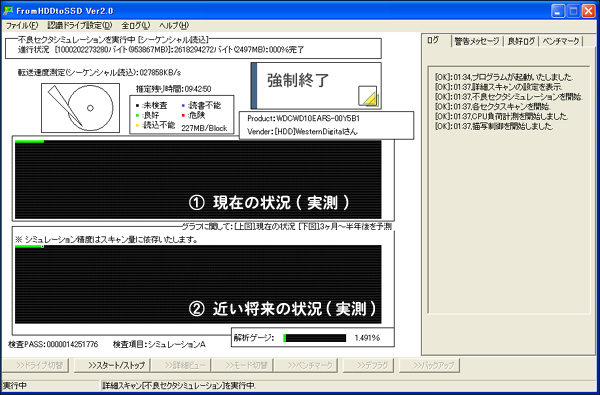
Task: Click the >>詳細ビュー button
Action: point(181,366)
